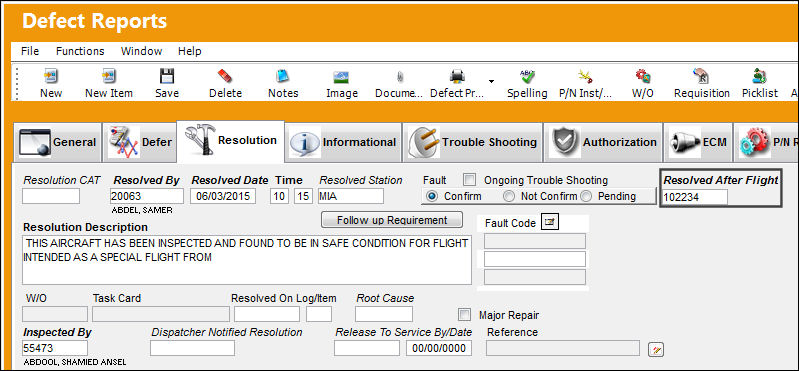Viewport: 799px width, 371px height.
Task: Click the name ABDOOL, SHAMIED ANSEL
Action: pyautogui.click(x=75, y=362)
